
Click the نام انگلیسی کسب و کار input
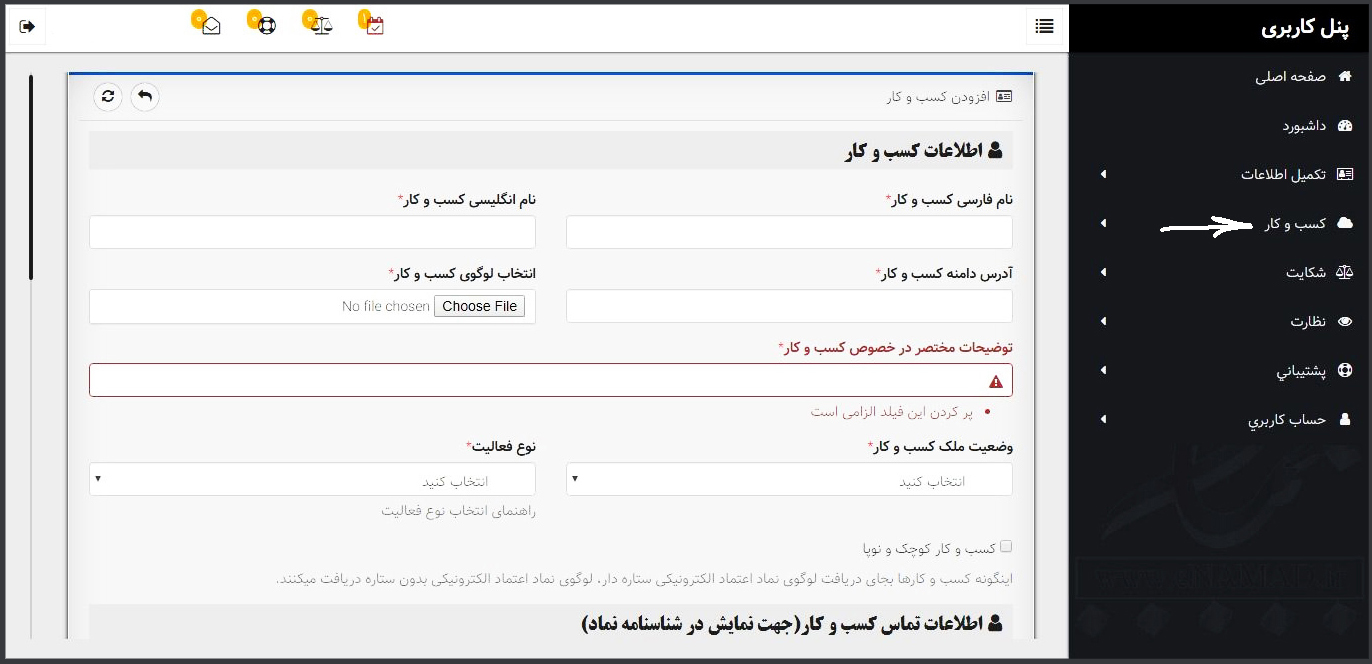tap(312, 232)
